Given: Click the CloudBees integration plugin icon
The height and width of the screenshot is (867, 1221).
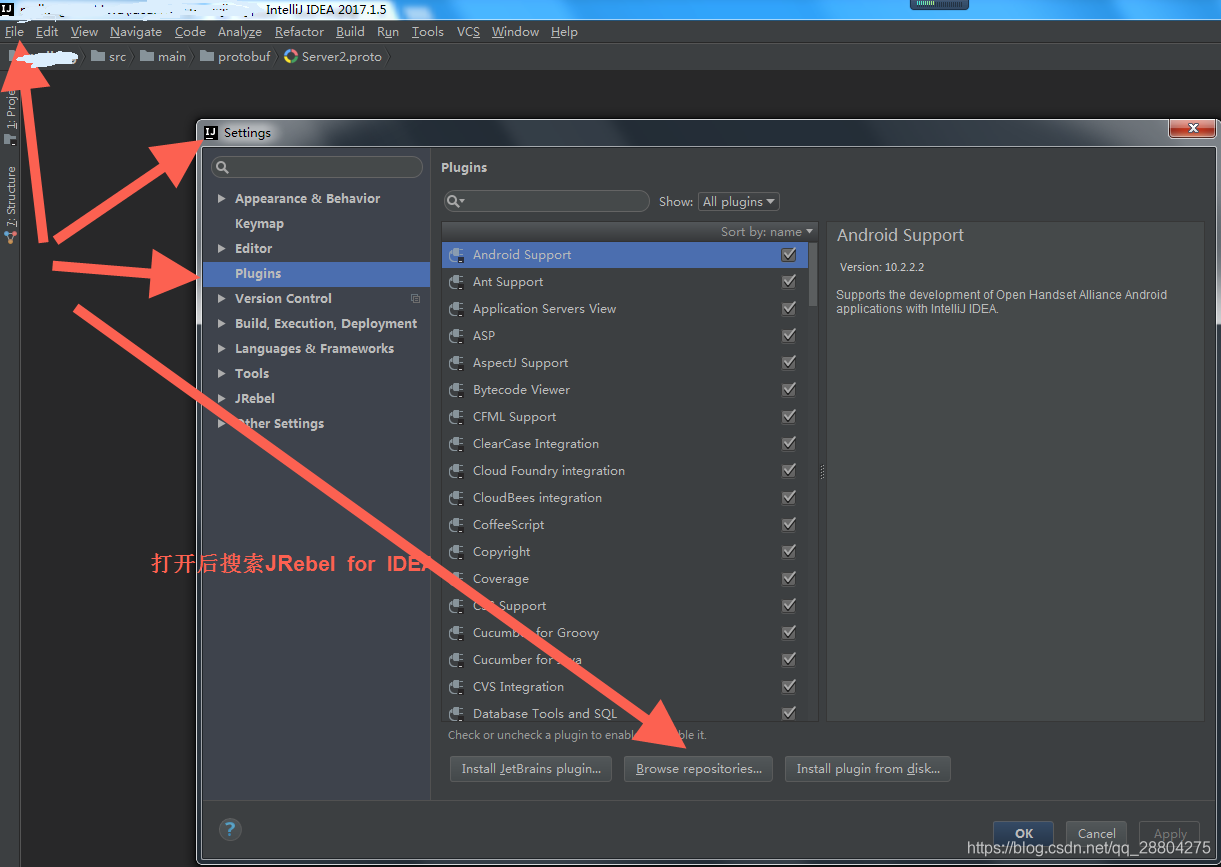Looking at the screenshot, I should coord(456,498).
